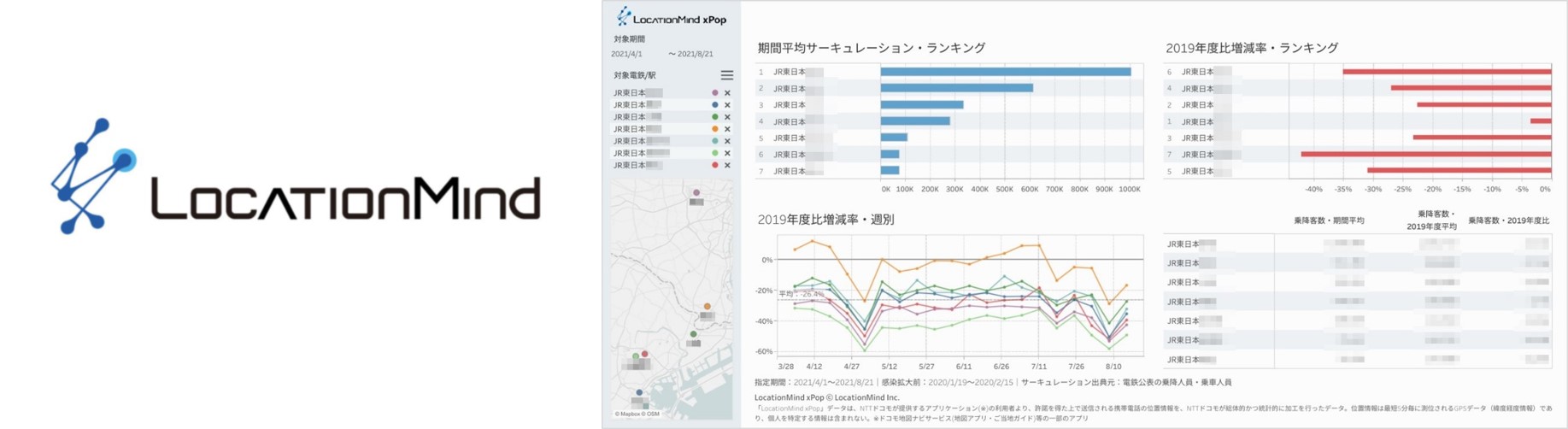Remove the station with the dark green dot
Image resolution: width=1568 pixels, height=429 pixels.
click(x=727, y=117)
